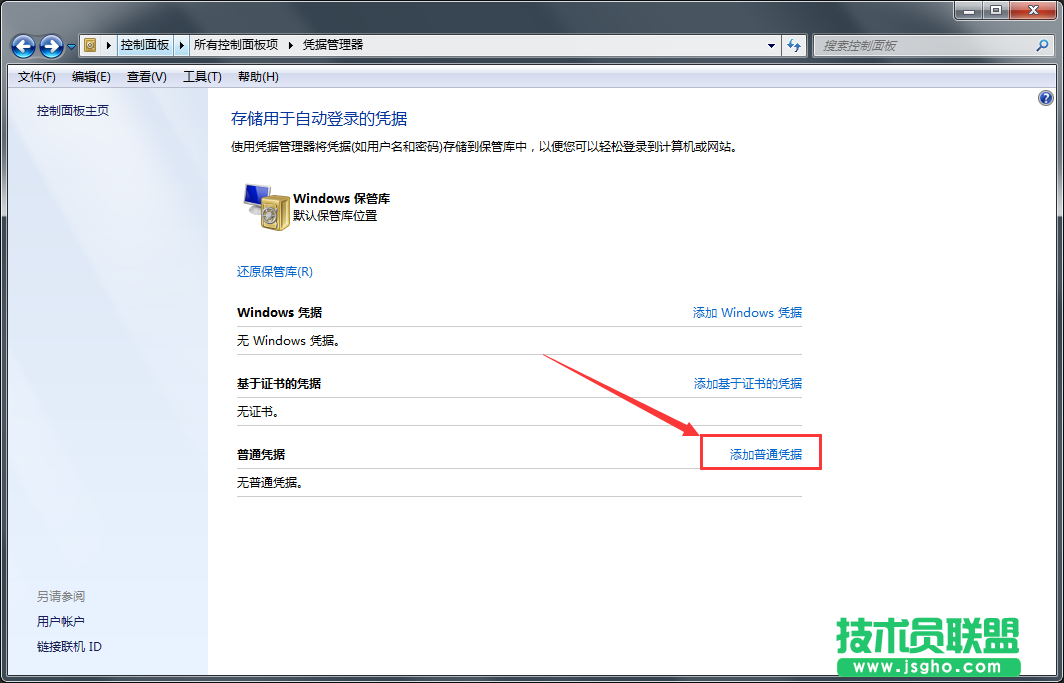Open the 文件 menu
This screenshot has height=683, width=1064.
coord(35,77)
